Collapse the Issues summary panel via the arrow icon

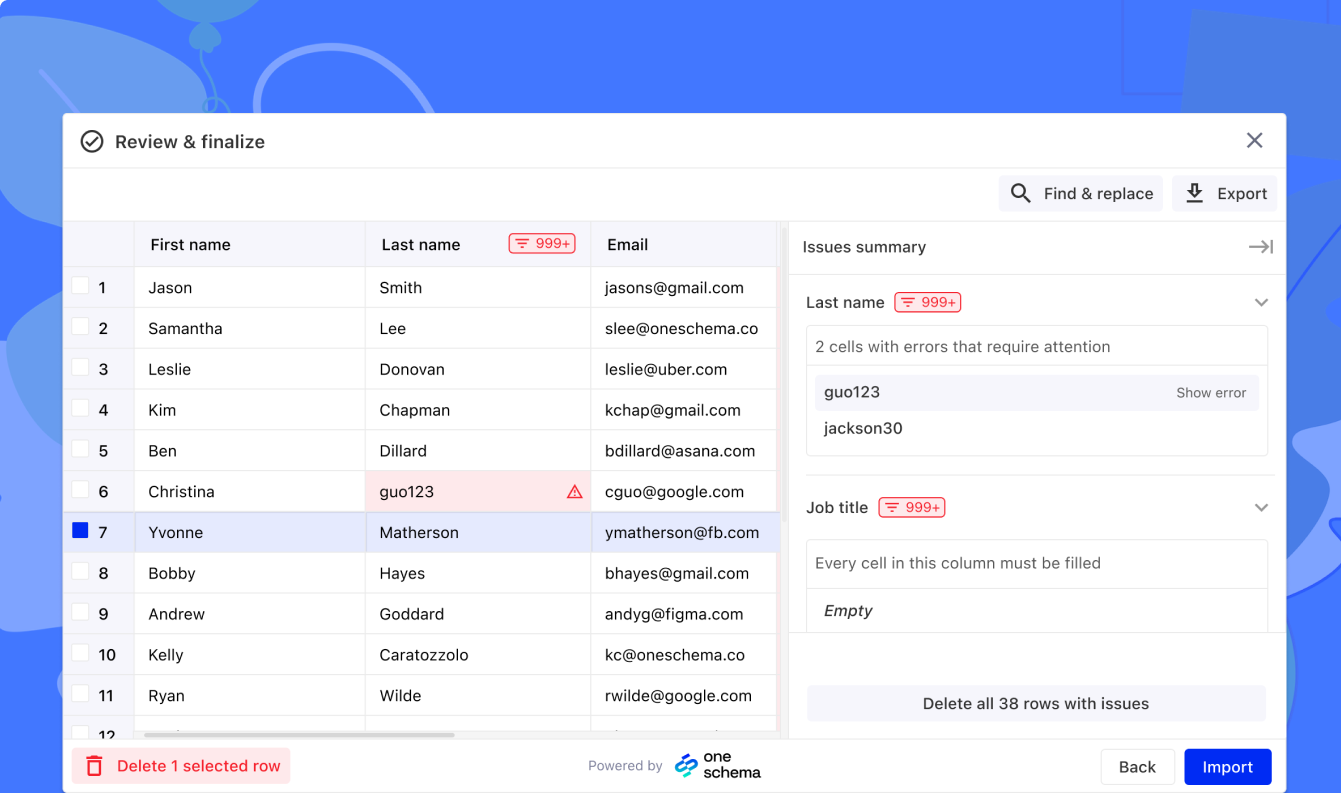1260,247
